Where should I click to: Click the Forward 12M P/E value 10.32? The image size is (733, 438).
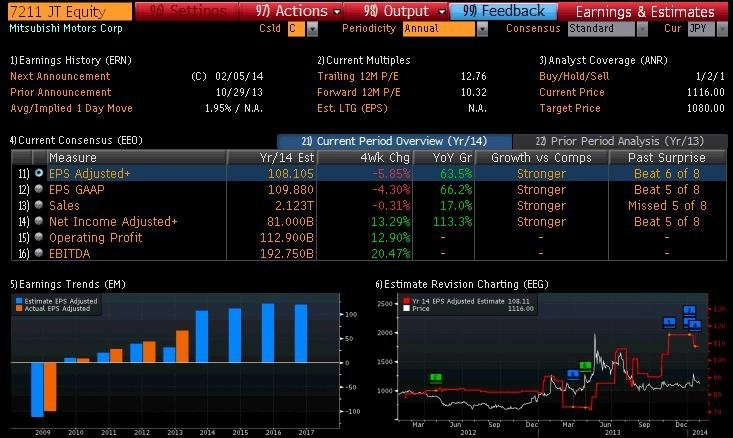tap(474, 92)
